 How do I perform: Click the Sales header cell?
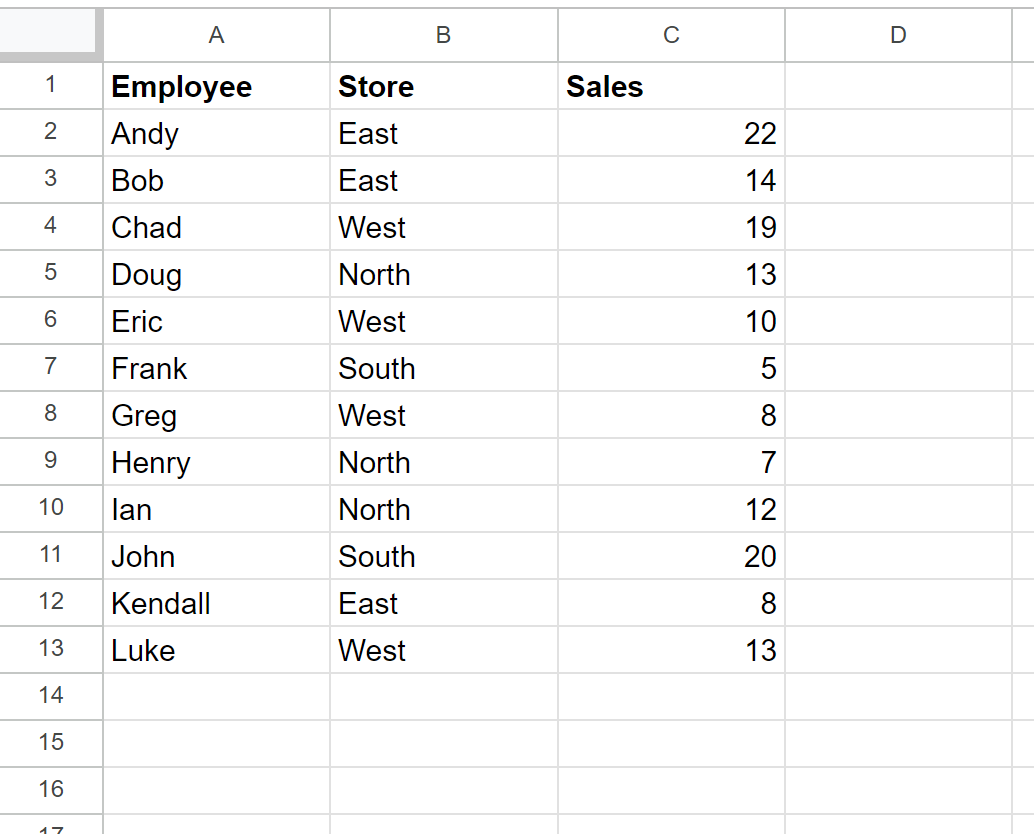[671, 87]
